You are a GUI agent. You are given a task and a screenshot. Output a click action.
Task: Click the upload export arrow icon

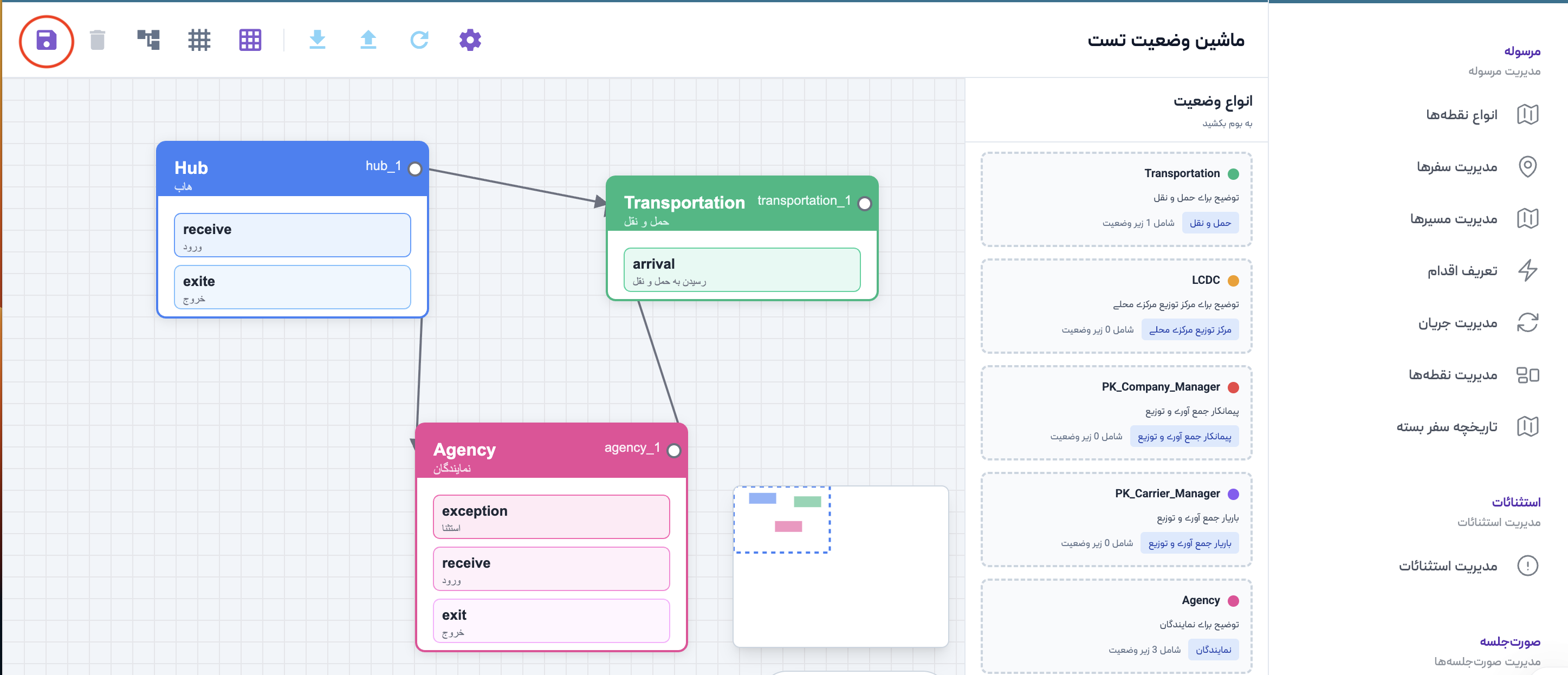click(368, 40)
